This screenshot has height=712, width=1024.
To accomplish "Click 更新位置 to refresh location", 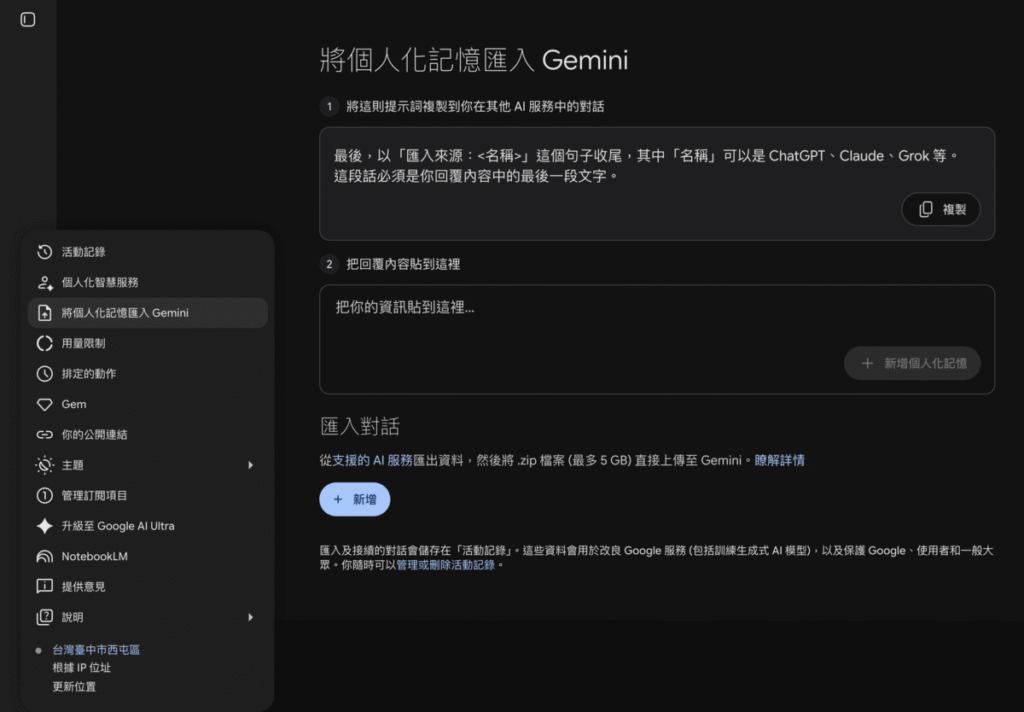I will (x=74, y=687).
